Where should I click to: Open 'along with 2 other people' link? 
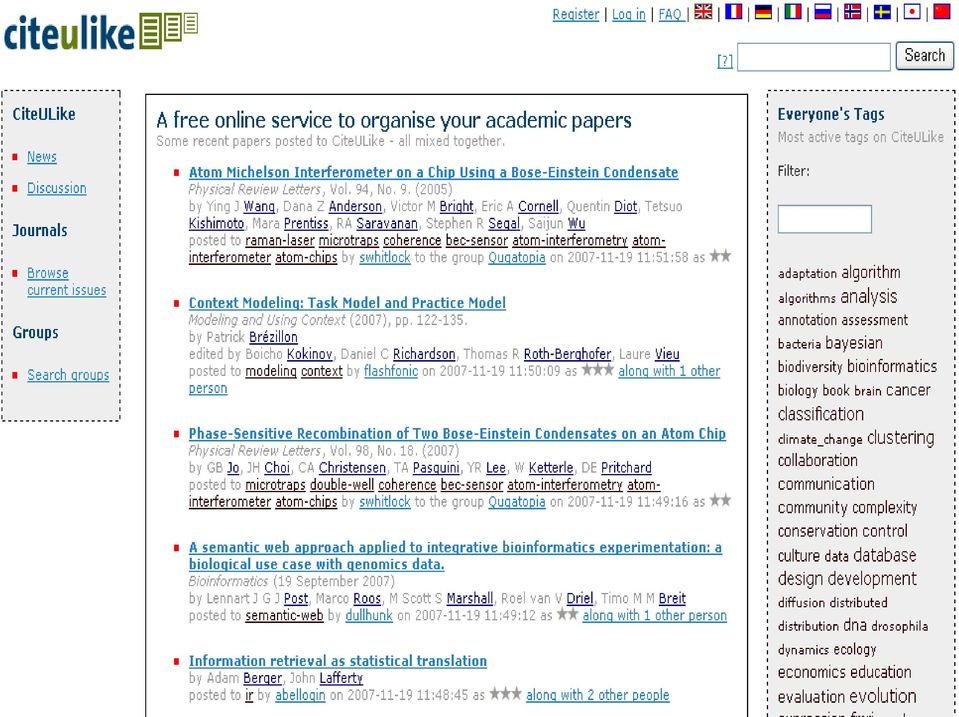[x=598, y=696]
